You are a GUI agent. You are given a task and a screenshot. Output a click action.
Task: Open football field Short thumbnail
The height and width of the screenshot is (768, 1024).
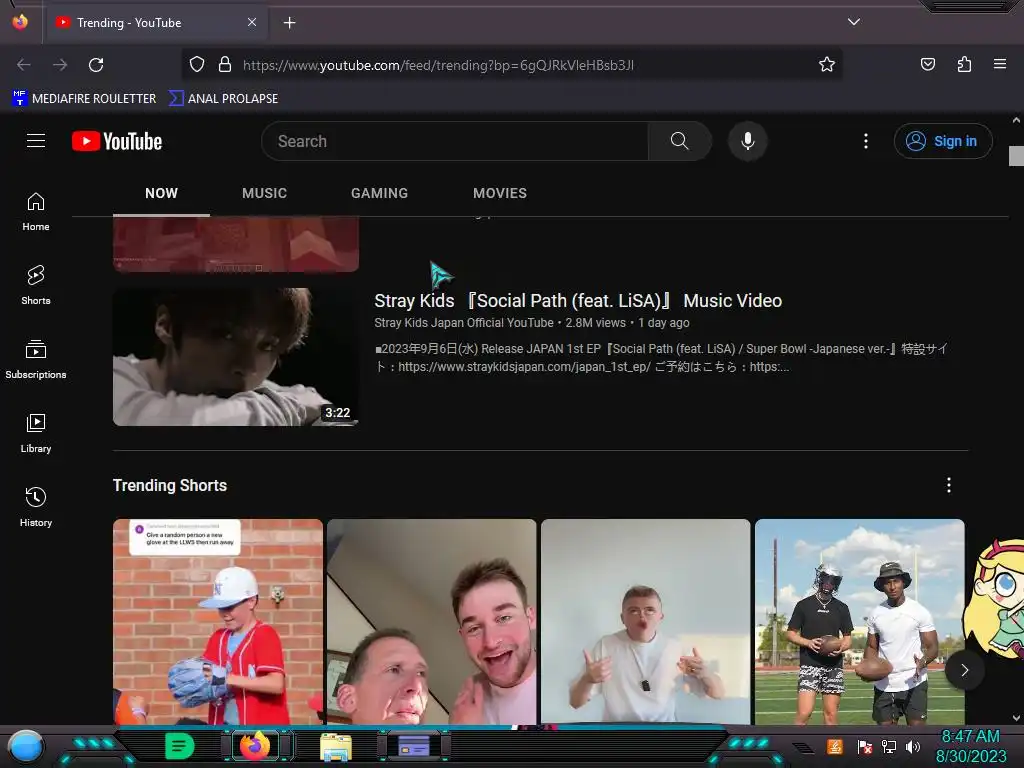(859, 622)
